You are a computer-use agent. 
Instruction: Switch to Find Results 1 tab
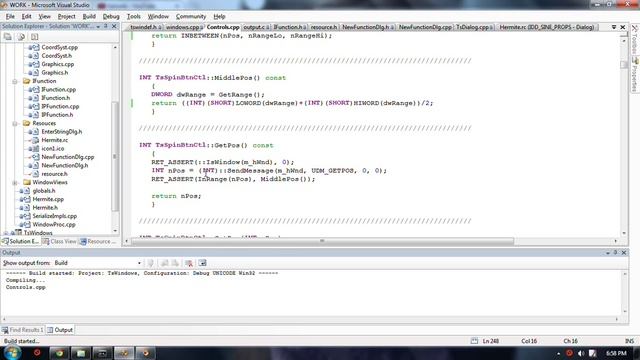pyautogui.click(x=23, y=330)
